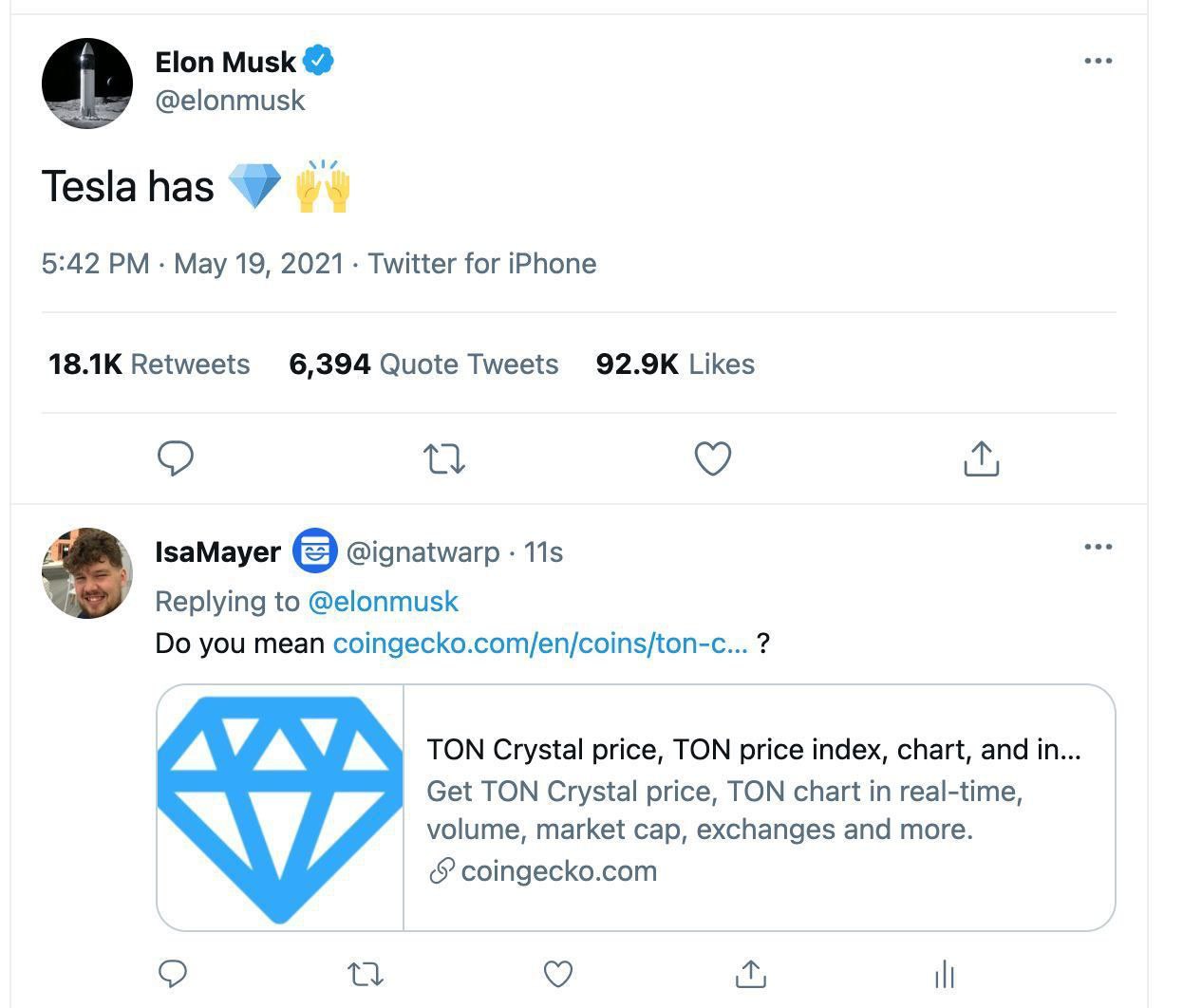1183x1008 pixels.
Task: View analytics of IsaMayer's reply
Action: (x=944, y=974)
